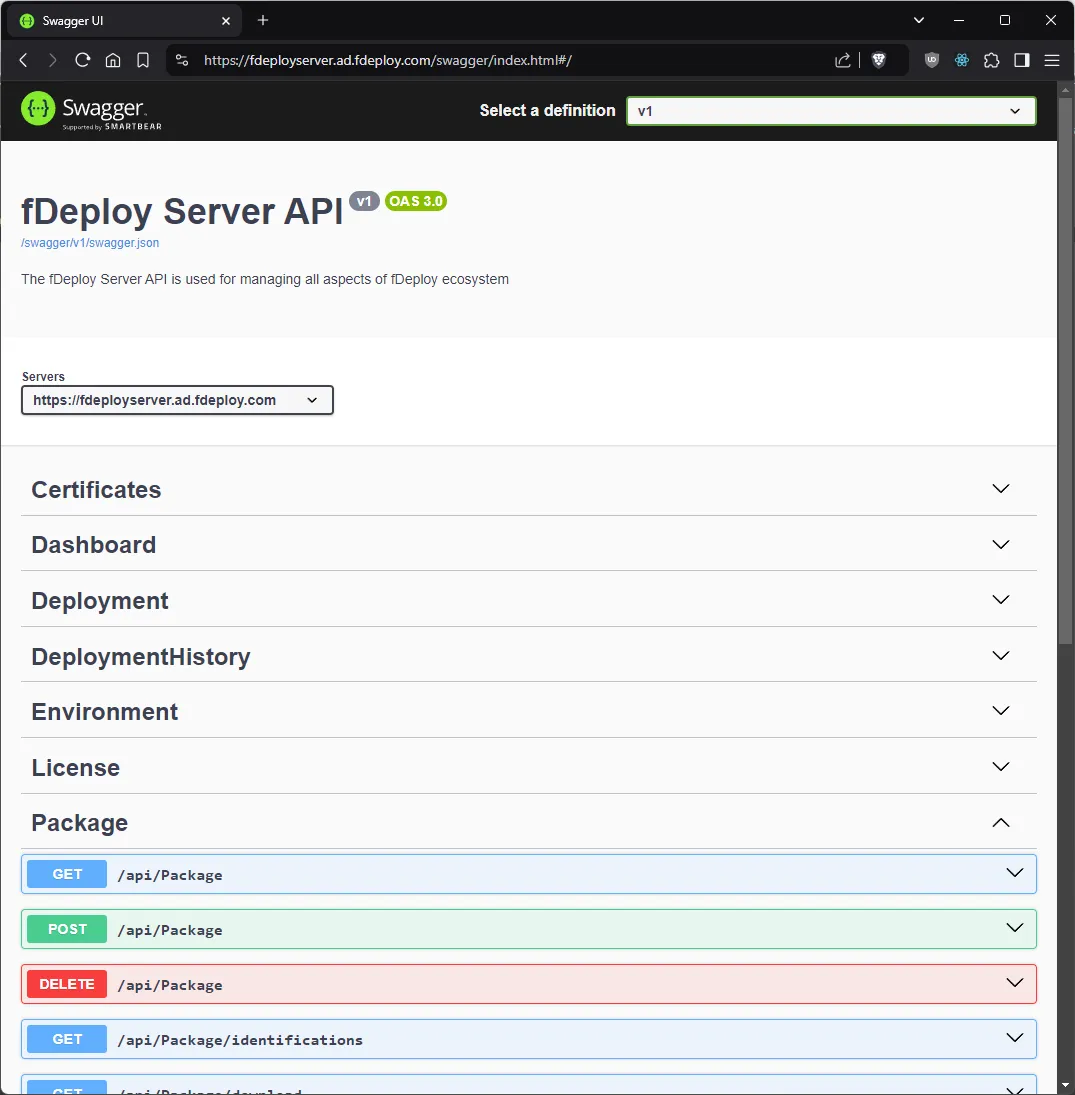Open the /swagger/v1/swagger.json link
The image size is (1075, 1095).
[x=90, y=242]
